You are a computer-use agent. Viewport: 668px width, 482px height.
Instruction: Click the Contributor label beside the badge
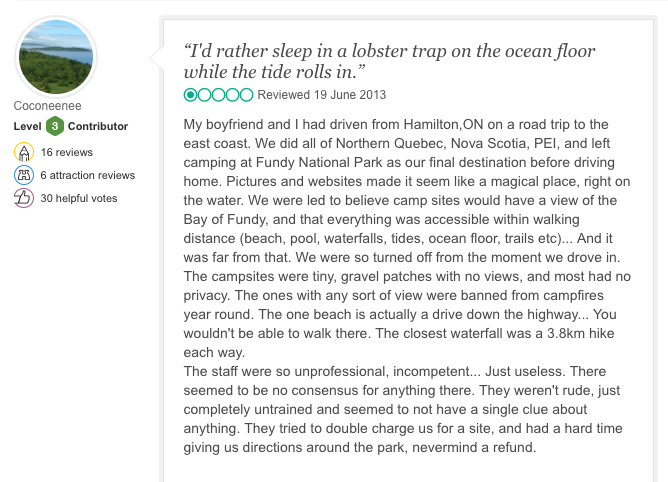point(98,127)
